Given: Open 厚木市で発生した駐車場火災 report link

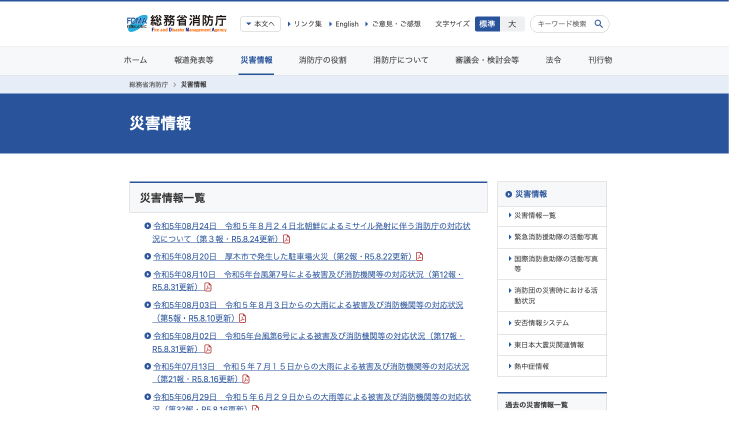Looking at the screenshot, I should tap(283, 256).
